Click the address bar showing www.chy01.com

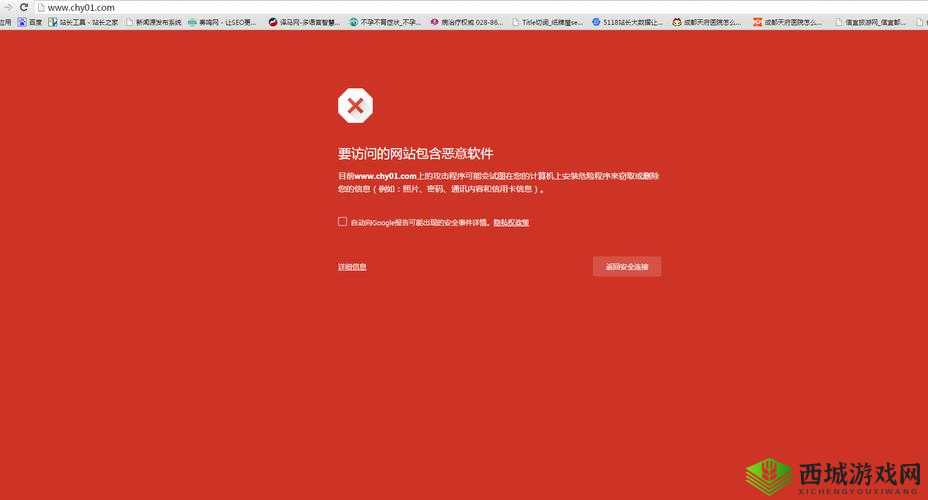point(481,8)
